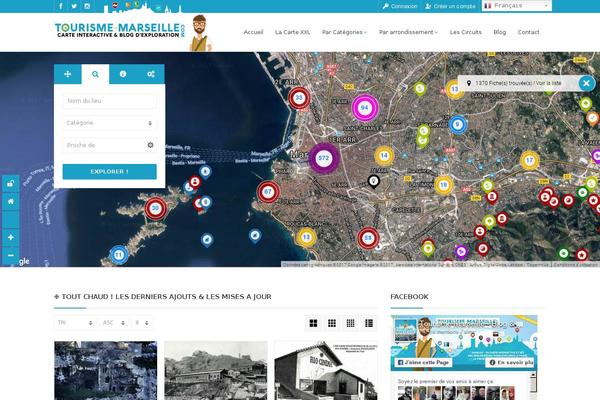Click the Facebook widget scrollbar

[533, 385]
